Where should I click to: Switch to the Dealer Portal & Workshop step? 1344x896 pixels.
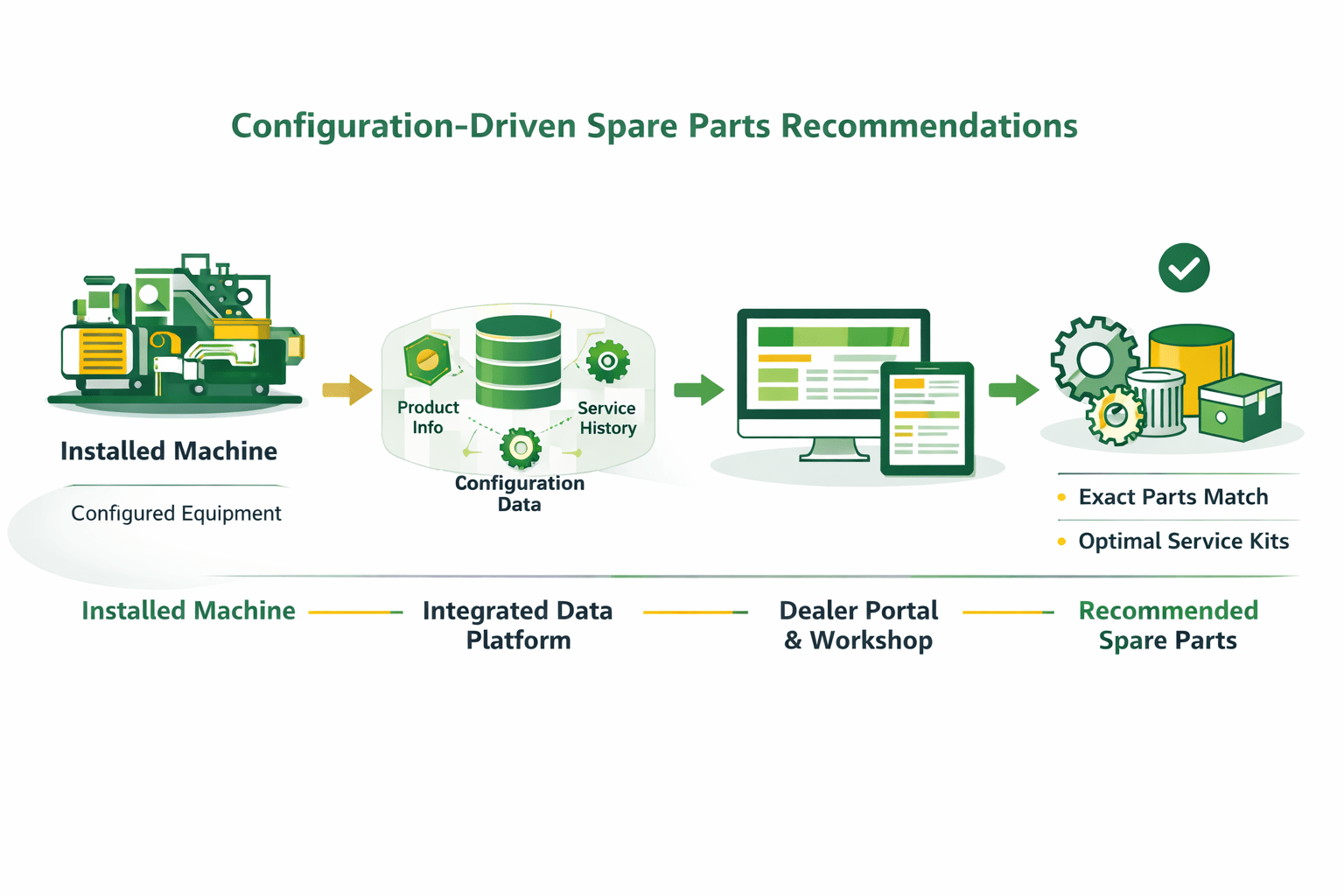click(x=858, y=625)
